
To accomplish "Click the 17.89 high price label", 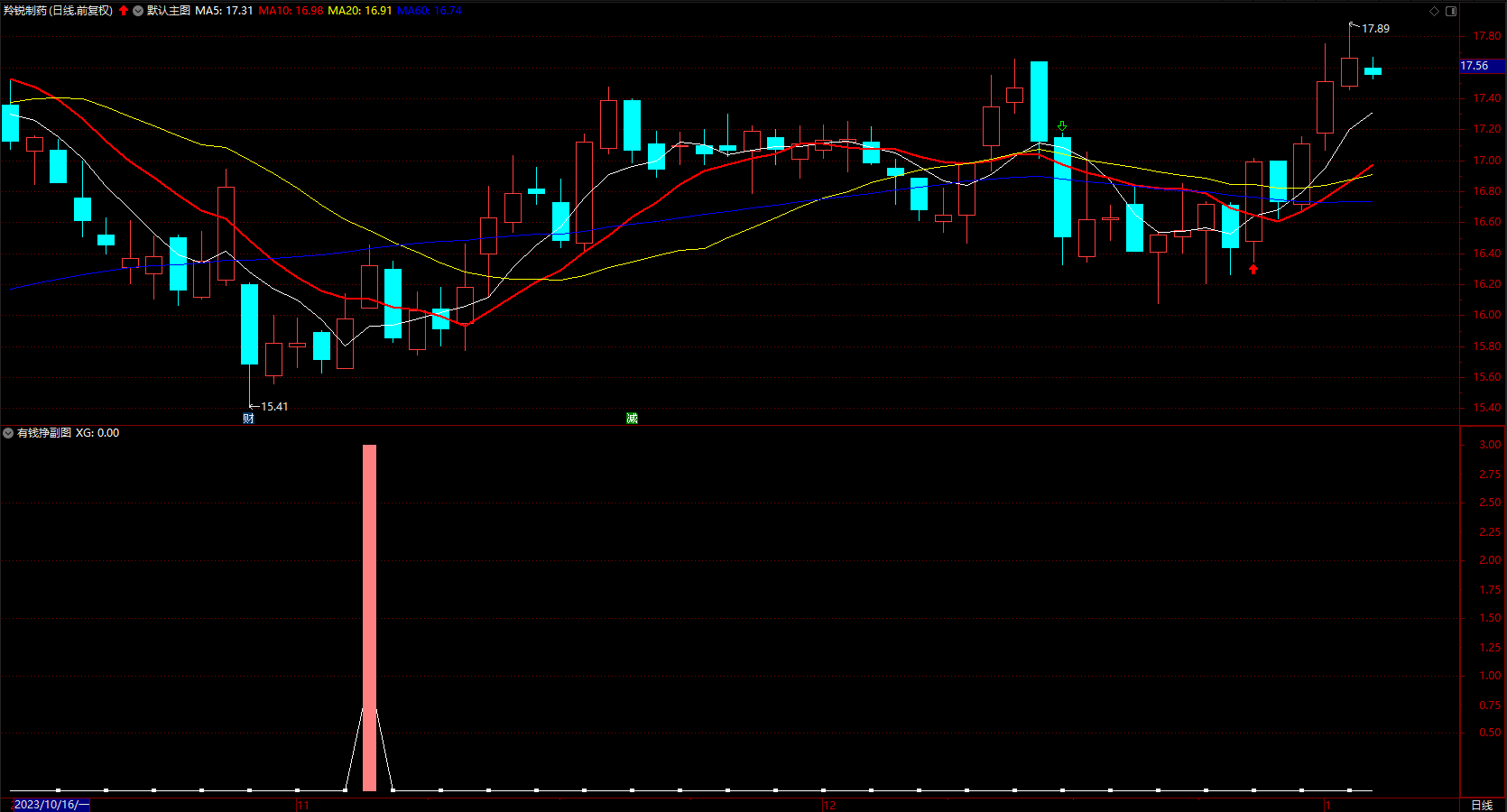I will [1375, 29].
